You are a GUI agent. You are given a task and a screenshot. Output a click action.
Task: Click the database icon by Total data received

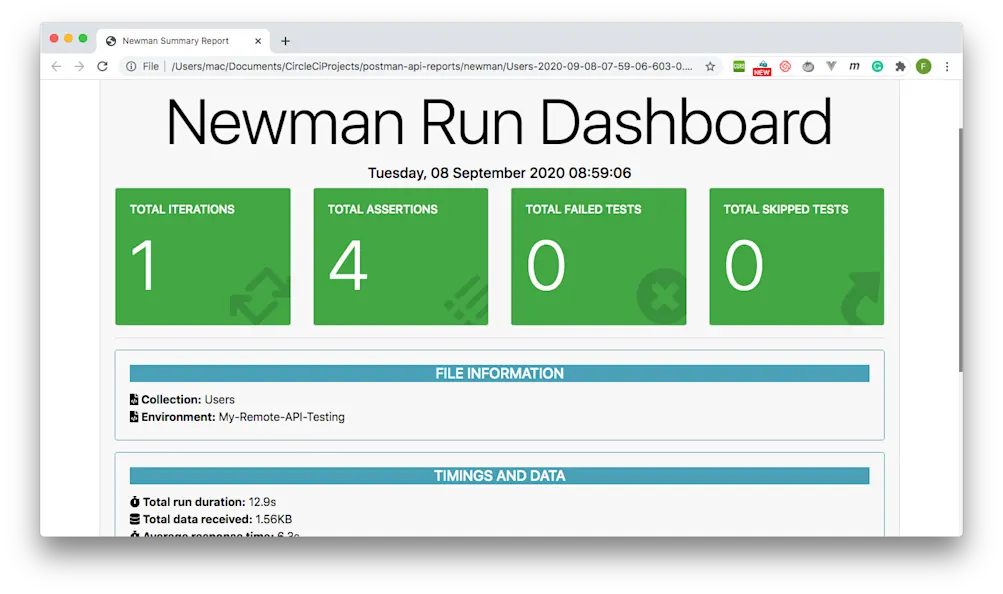134,519
